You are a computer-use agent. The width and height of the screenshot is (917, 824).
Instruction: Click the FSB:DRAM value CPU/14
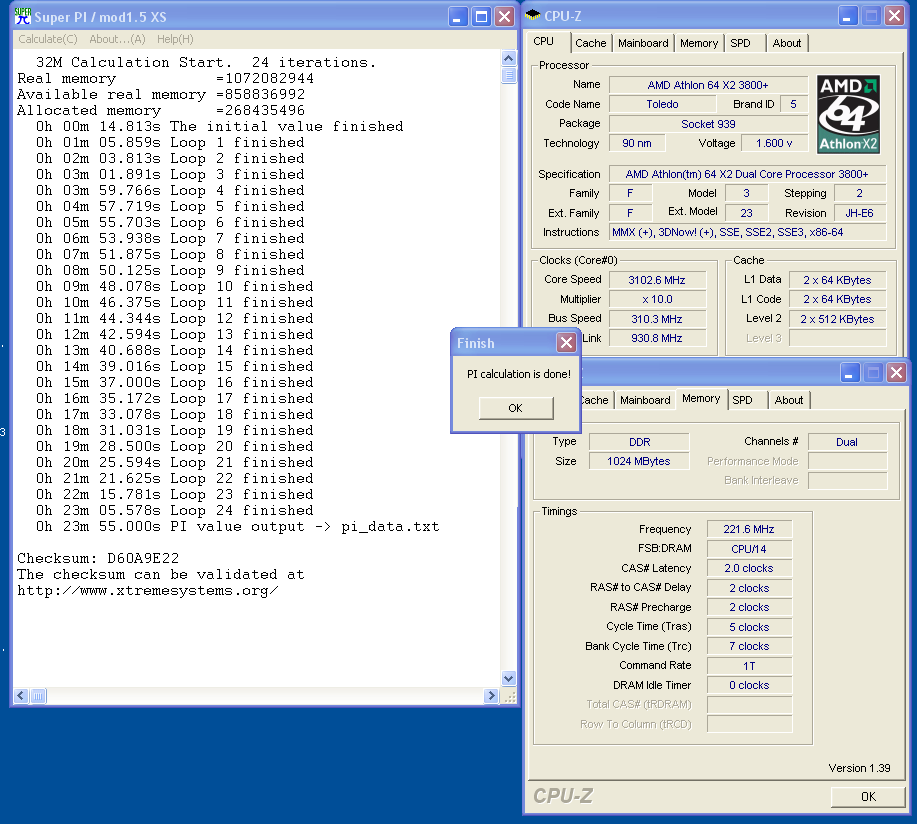pos(749,549)
